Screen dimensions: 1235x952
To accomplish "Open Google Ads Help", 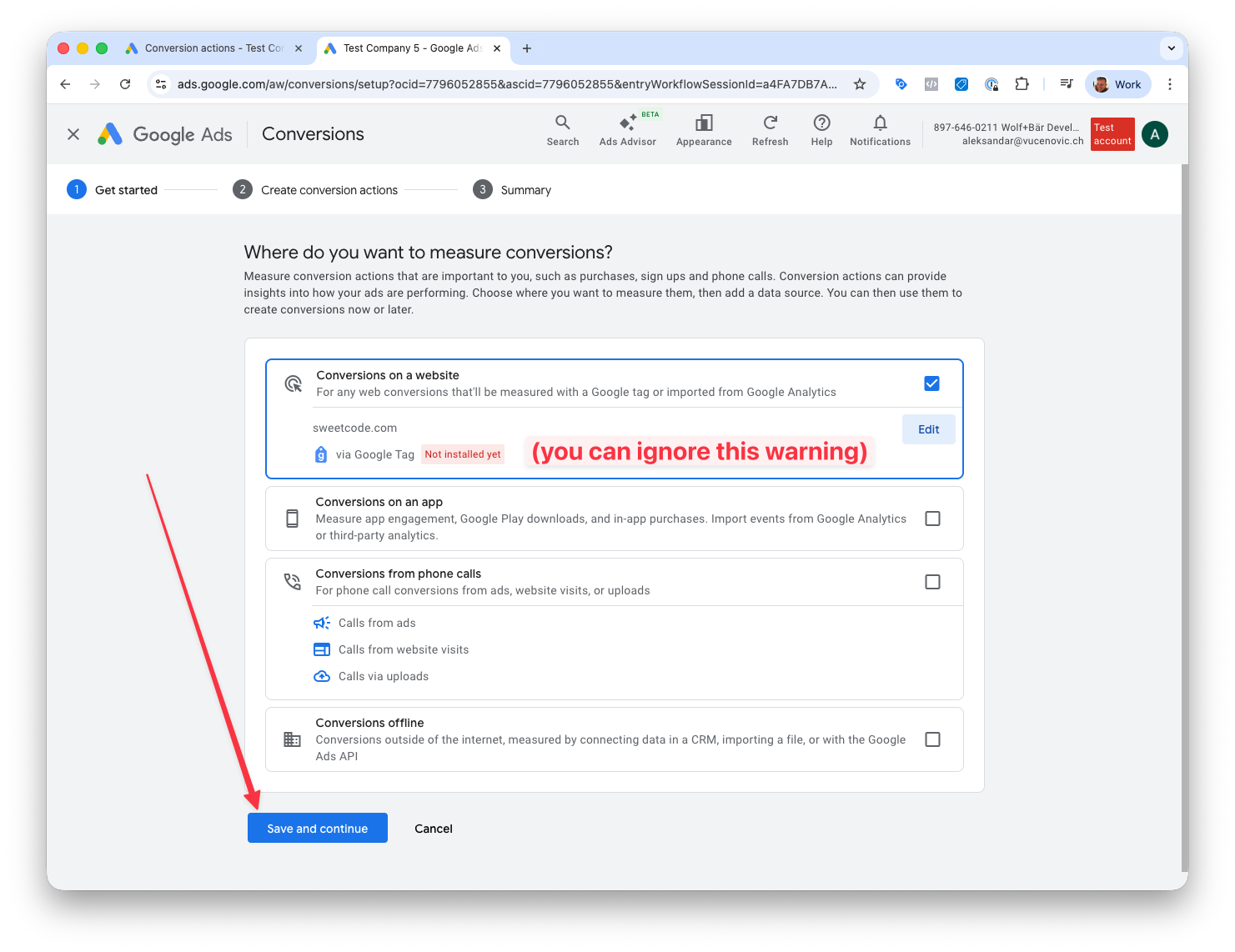I will pos(821,129).
